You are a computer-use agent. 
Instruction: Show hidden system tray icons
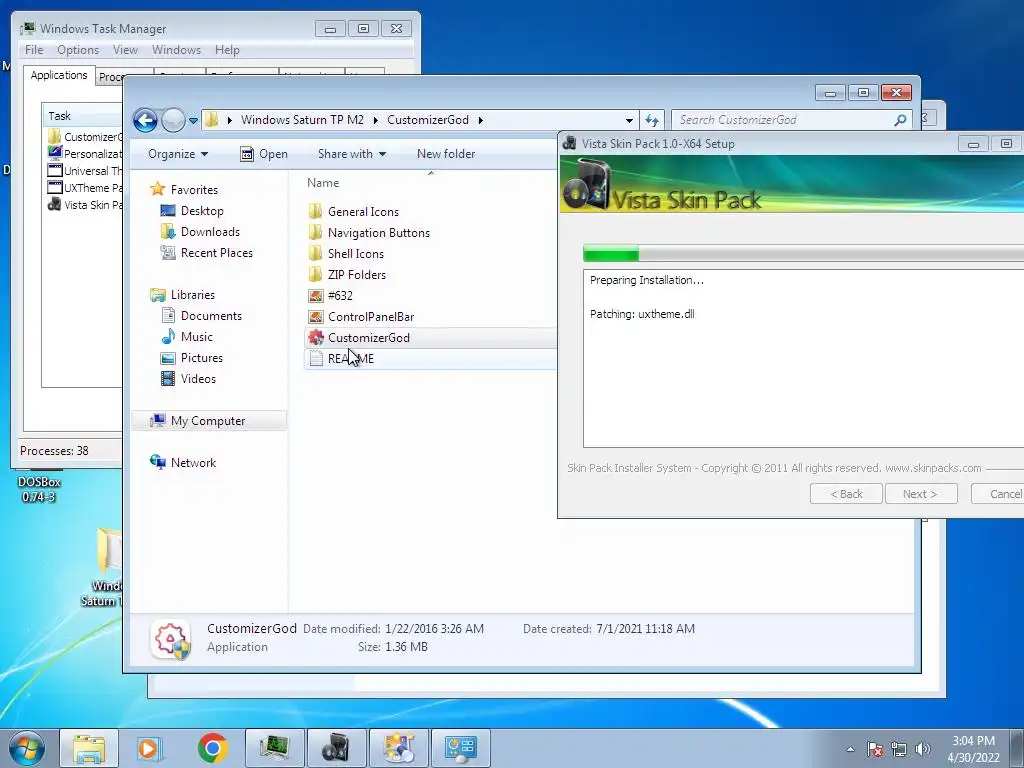pos(850,749)
